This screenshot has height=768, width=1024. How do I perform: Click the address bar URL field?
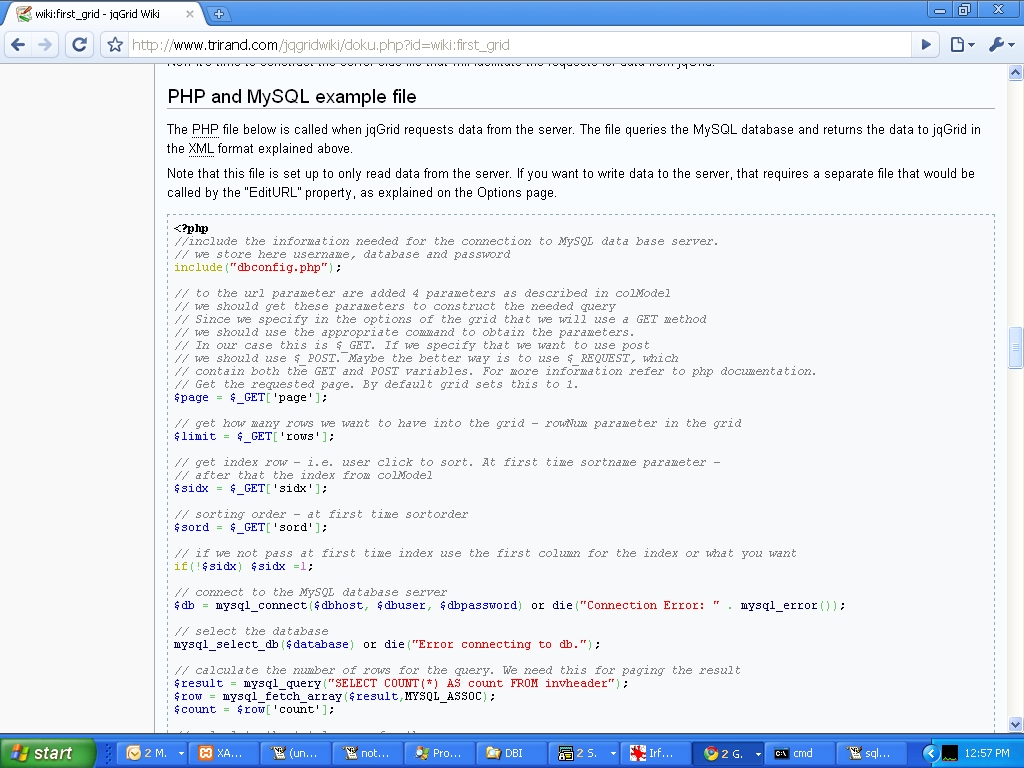coord(519,45)
